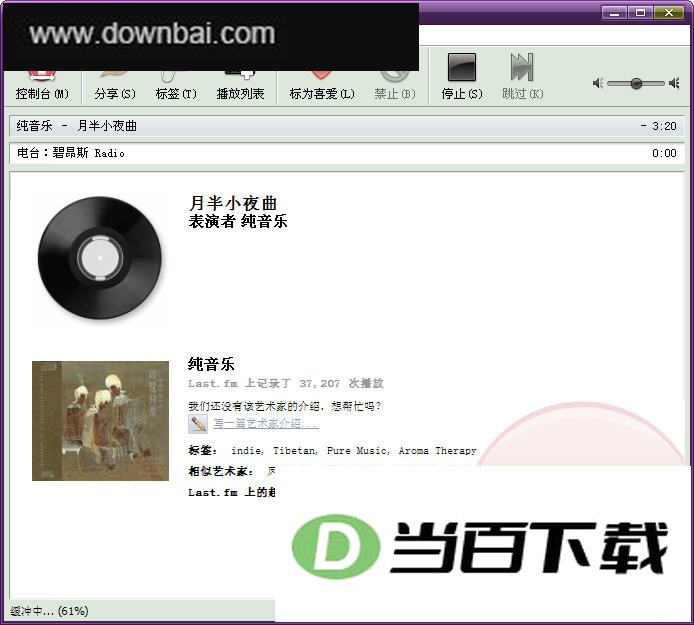Select the Tibetan tag
Viewport: 694px width, 625px height.
pos(294,451)
